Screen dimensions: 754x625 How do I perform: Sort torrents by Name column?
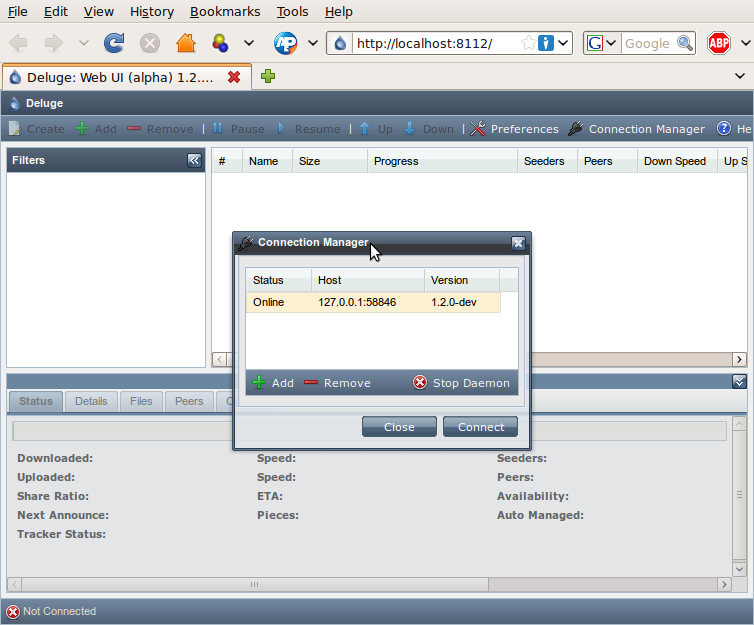click(267, 161)
